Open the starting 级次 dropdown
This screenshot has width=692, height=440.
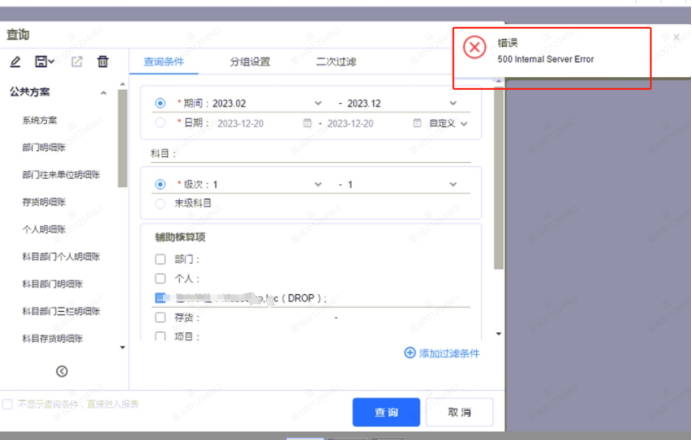pyautogui.click(x=318, y=184)
